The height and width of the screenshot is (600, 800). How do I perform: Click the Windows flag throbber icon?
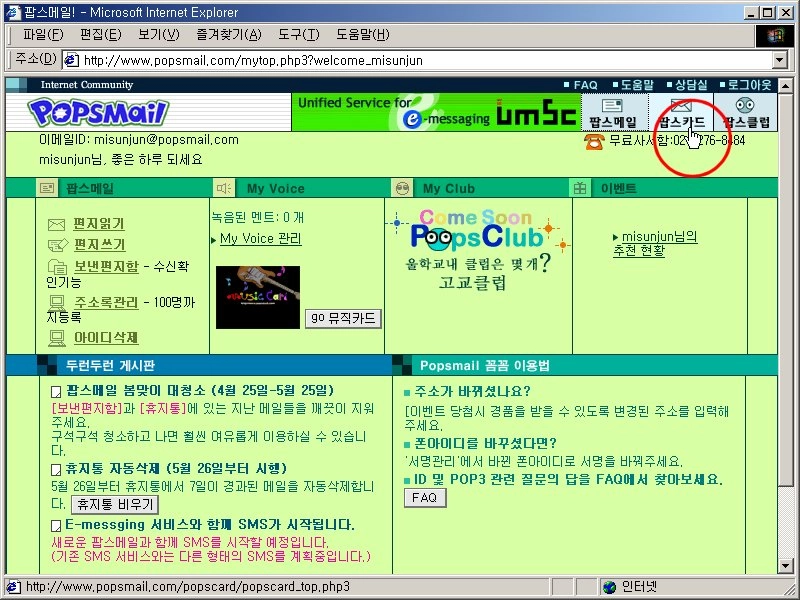point(773,35)
